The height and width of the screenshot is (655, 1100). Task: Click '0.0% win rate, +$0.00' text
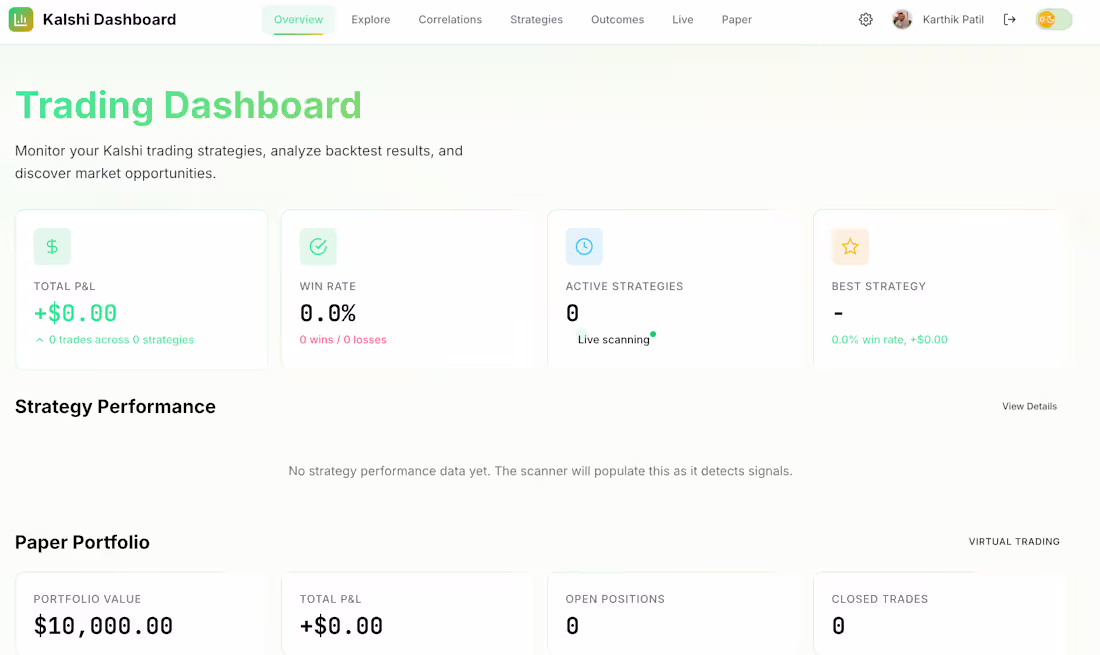click(889, 339)
